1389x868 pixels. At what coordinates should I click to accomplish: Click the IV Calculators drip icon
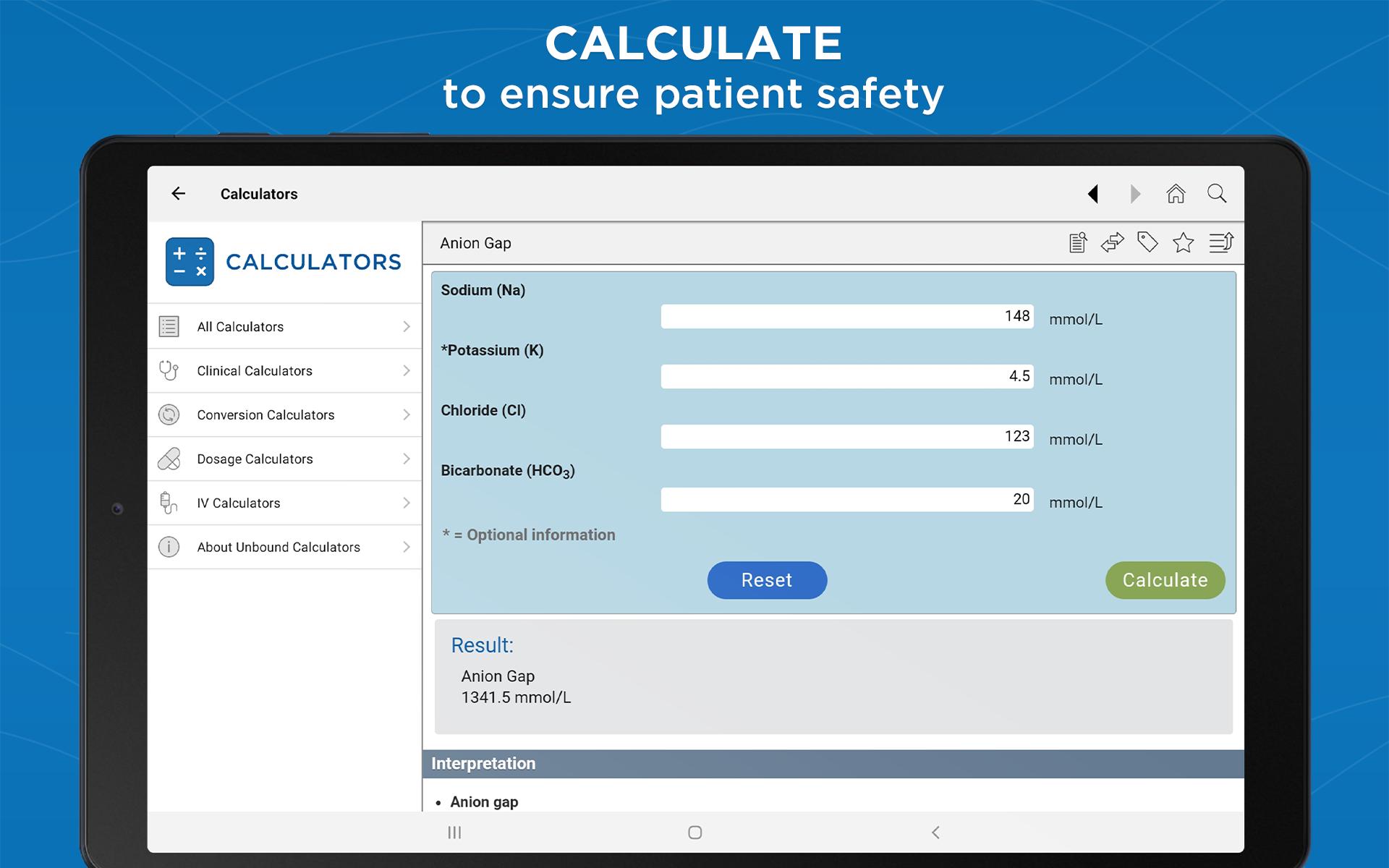(x=169, y=503)
